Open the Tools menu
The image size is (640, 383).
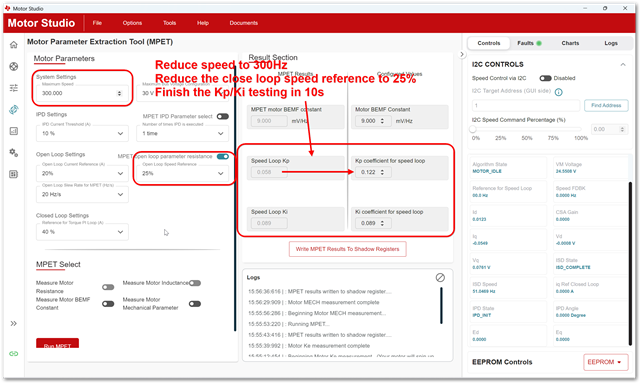(x=169, y=23)
